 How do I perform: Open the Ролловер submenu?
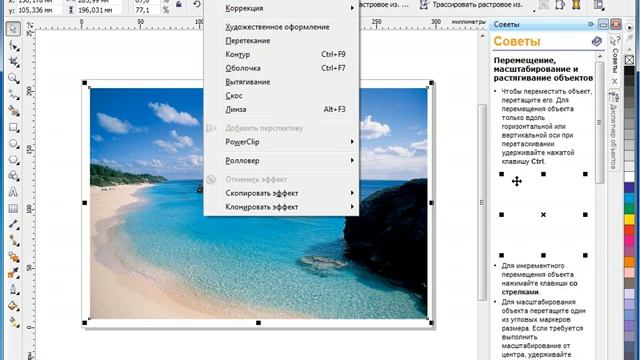[282, 160]
